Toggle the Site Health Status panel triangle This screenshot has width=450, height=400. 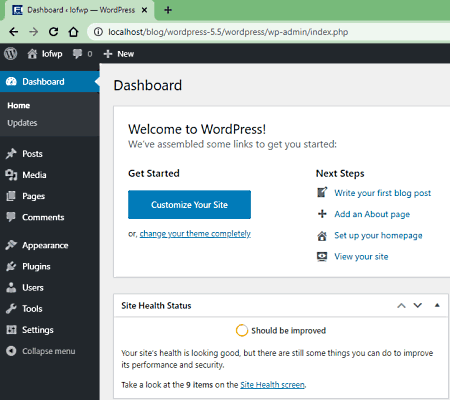click(437, 305)
